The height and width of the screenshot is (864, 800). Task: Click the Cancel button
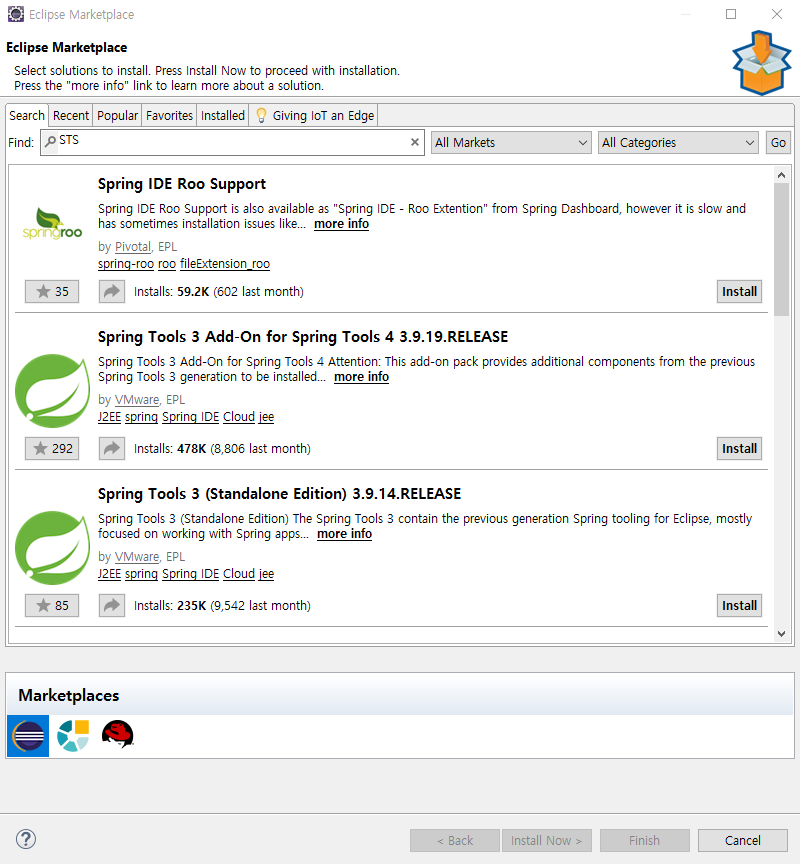click(742, 840)
